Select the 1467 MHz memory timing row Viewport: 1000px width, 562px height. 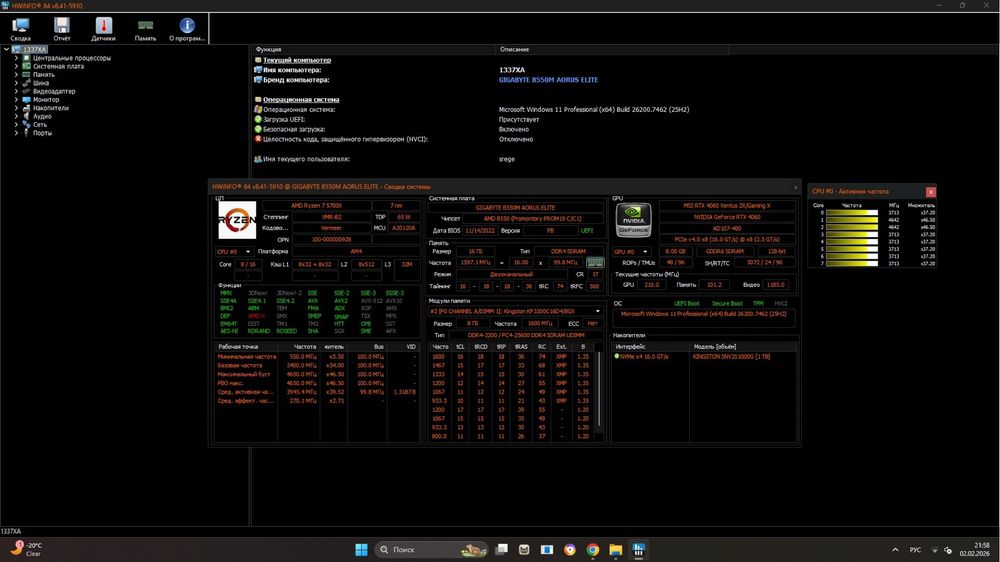(511, 366)
